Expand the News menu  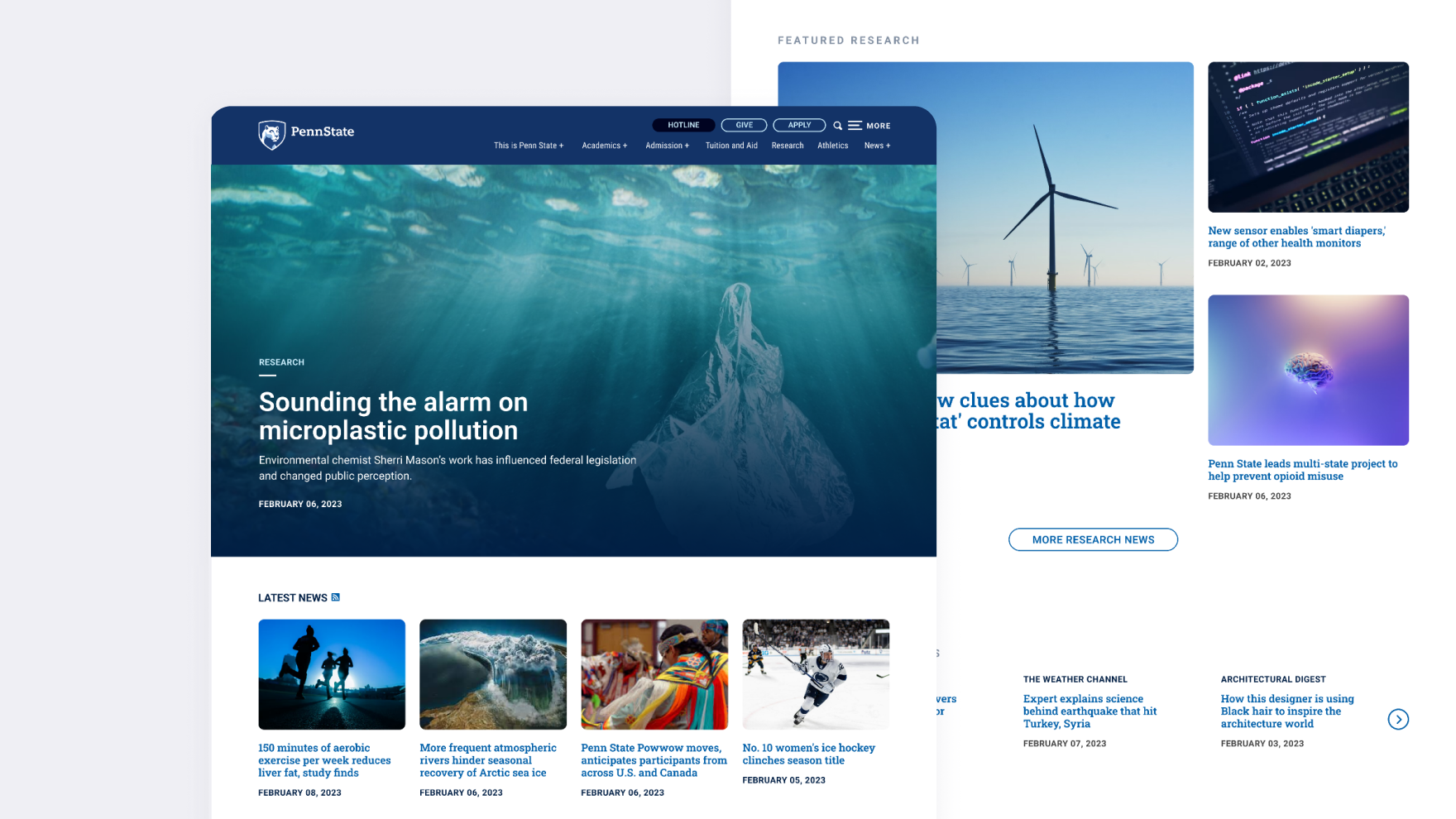[x=876, y=146]
